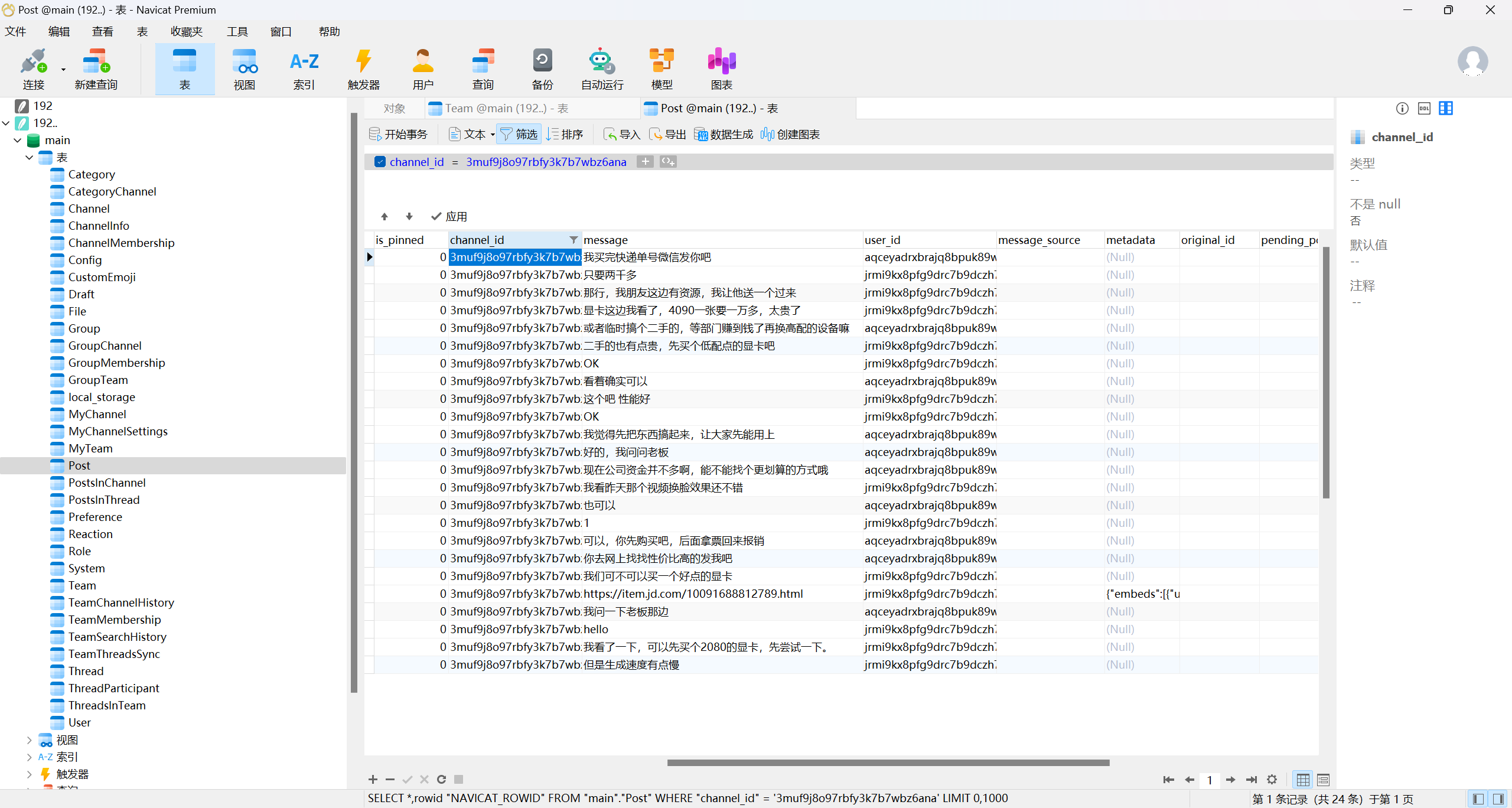Click the 应用 apply button

[x=449, y=217]
